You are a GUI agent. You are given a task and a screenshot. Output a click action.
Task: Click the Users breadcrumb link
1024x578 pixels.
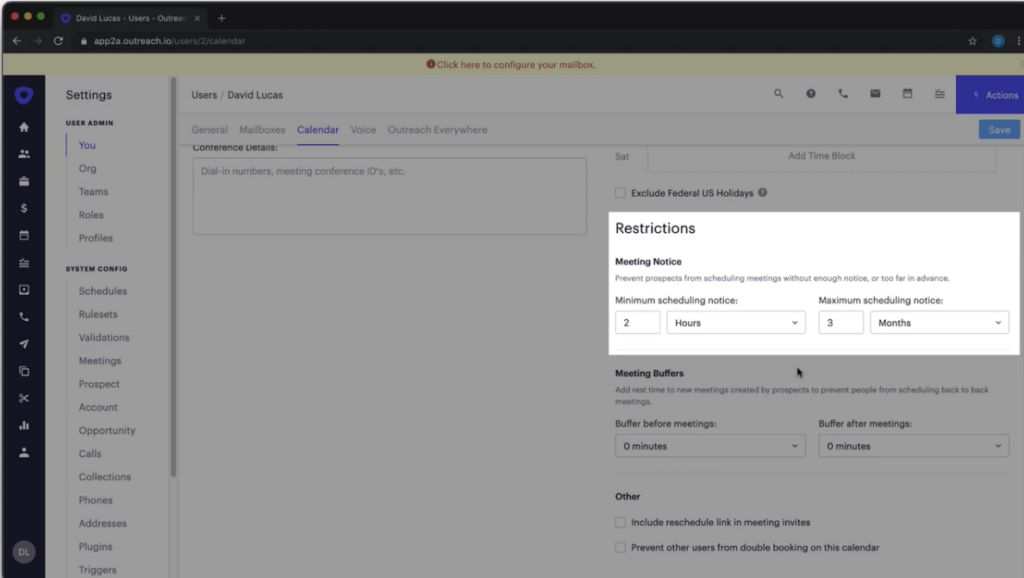point(204,95)
